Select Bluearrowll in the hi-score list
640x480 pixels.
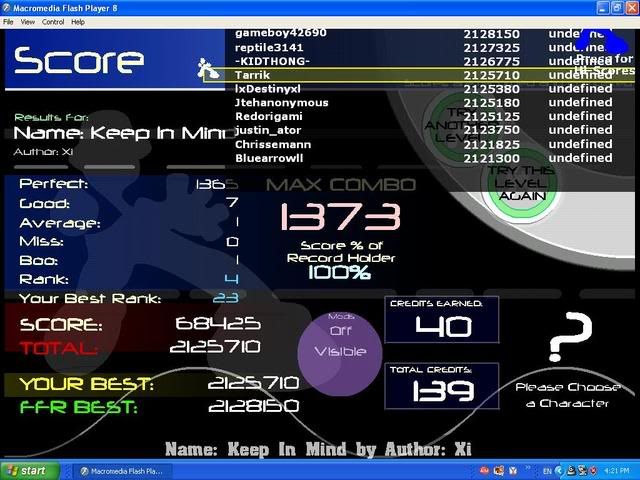pyautogui.click(x=420, y=159)
